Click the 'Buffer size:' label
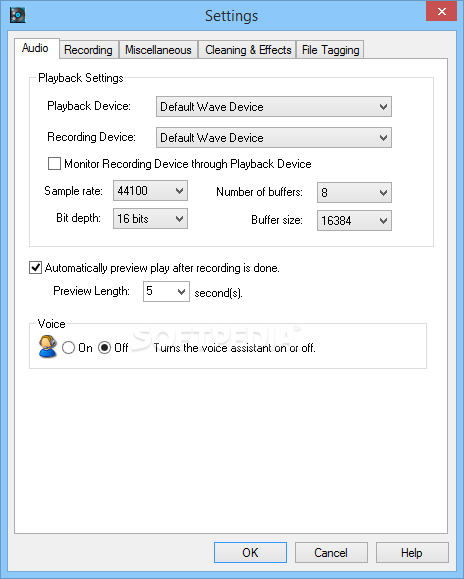This screenshot has width=464, height=579. 277,220
